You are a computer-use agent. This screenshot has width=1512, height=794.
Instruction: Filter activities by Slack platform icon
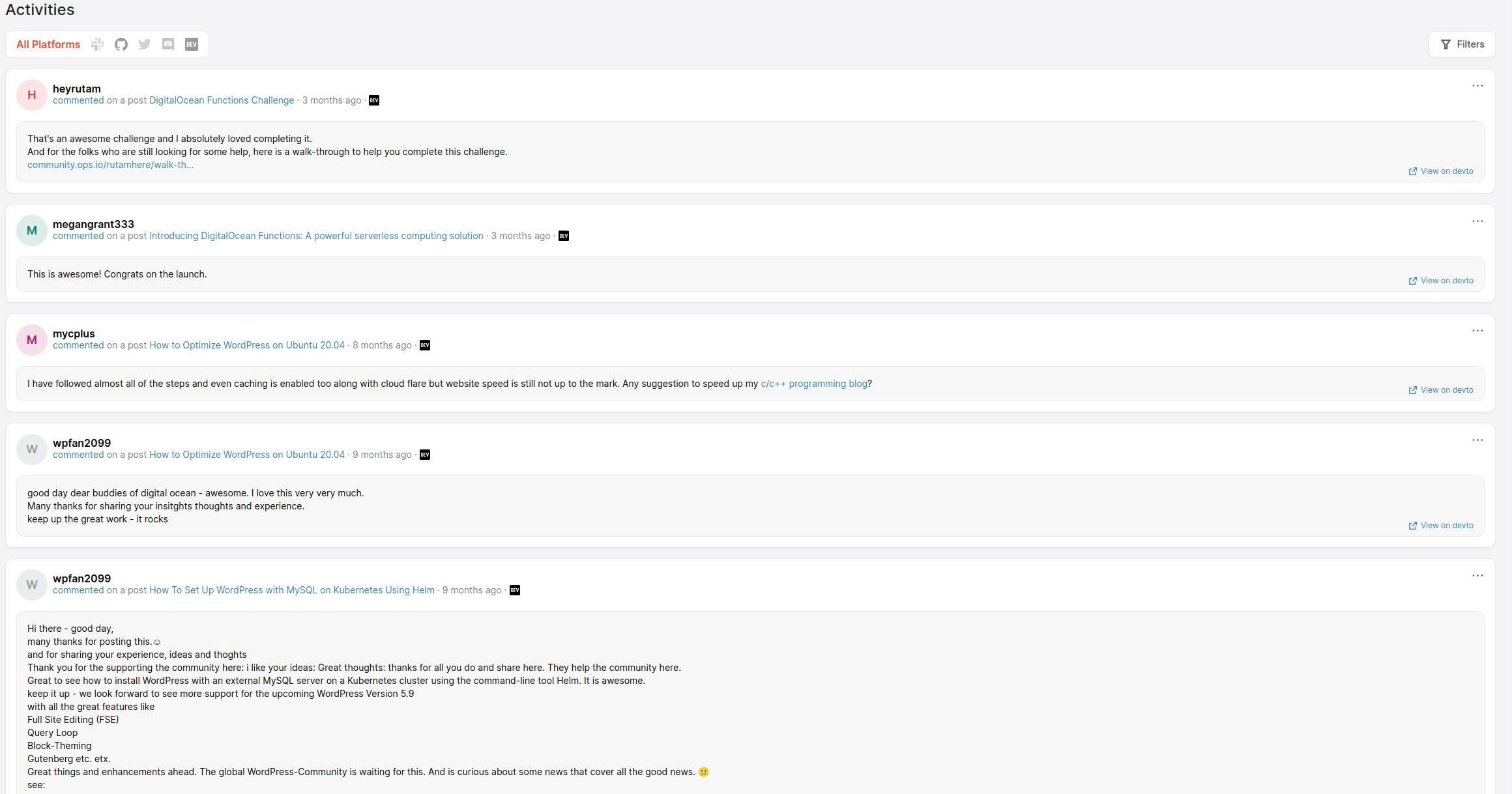[x=98, y=44]
